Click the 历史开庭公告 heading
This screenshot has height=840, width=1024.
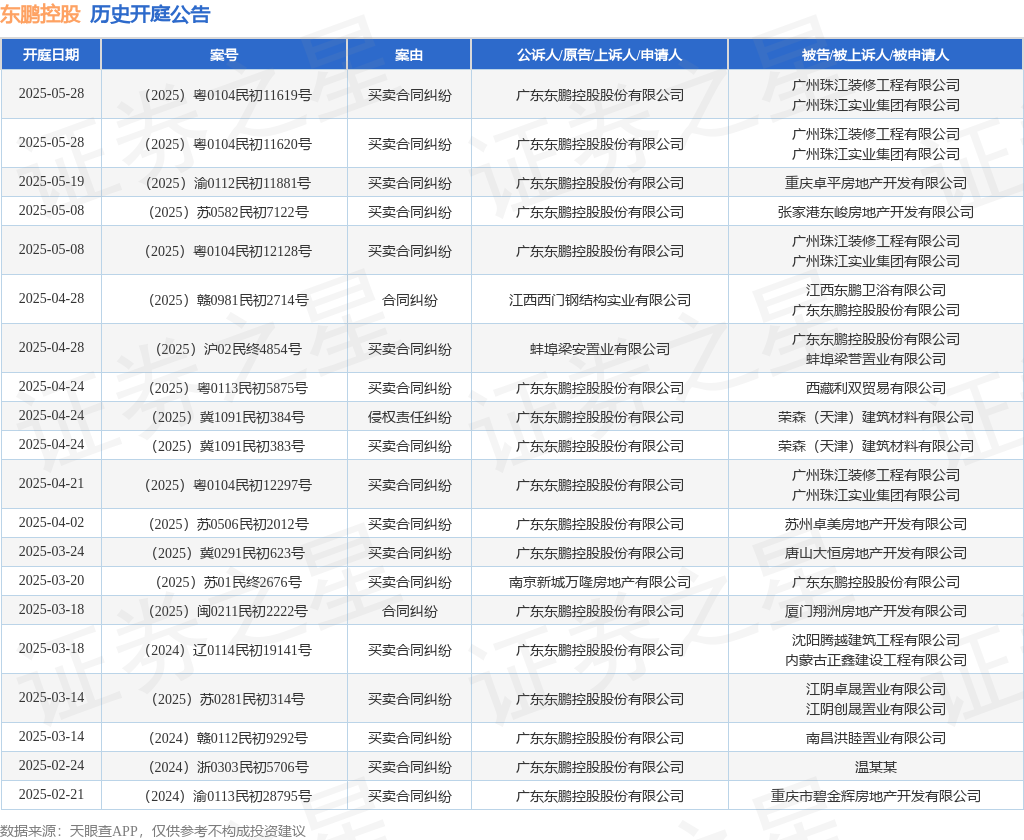point(150,14)
